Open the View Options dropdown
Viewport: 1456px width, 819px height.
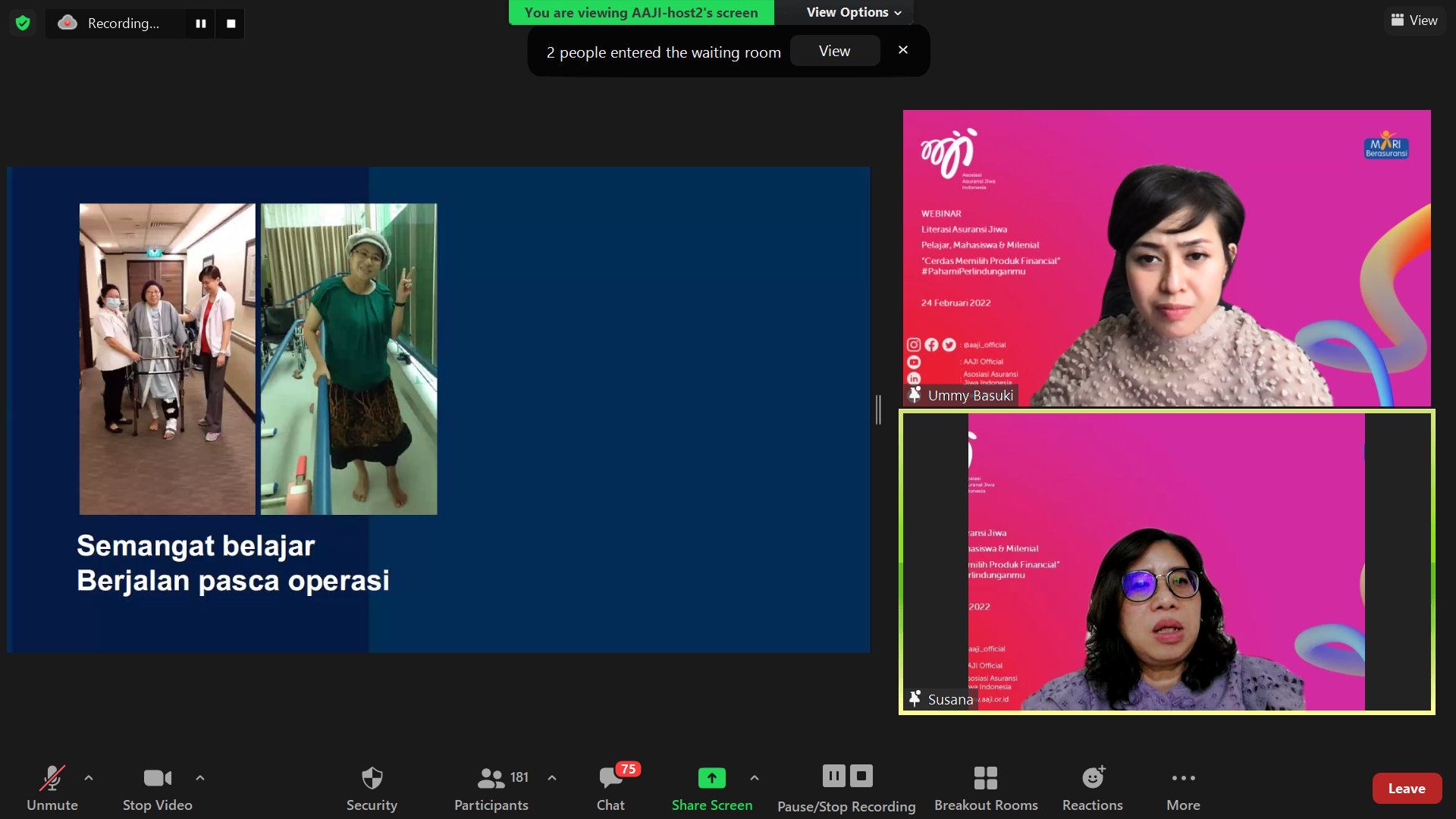(x=854, y=12)
